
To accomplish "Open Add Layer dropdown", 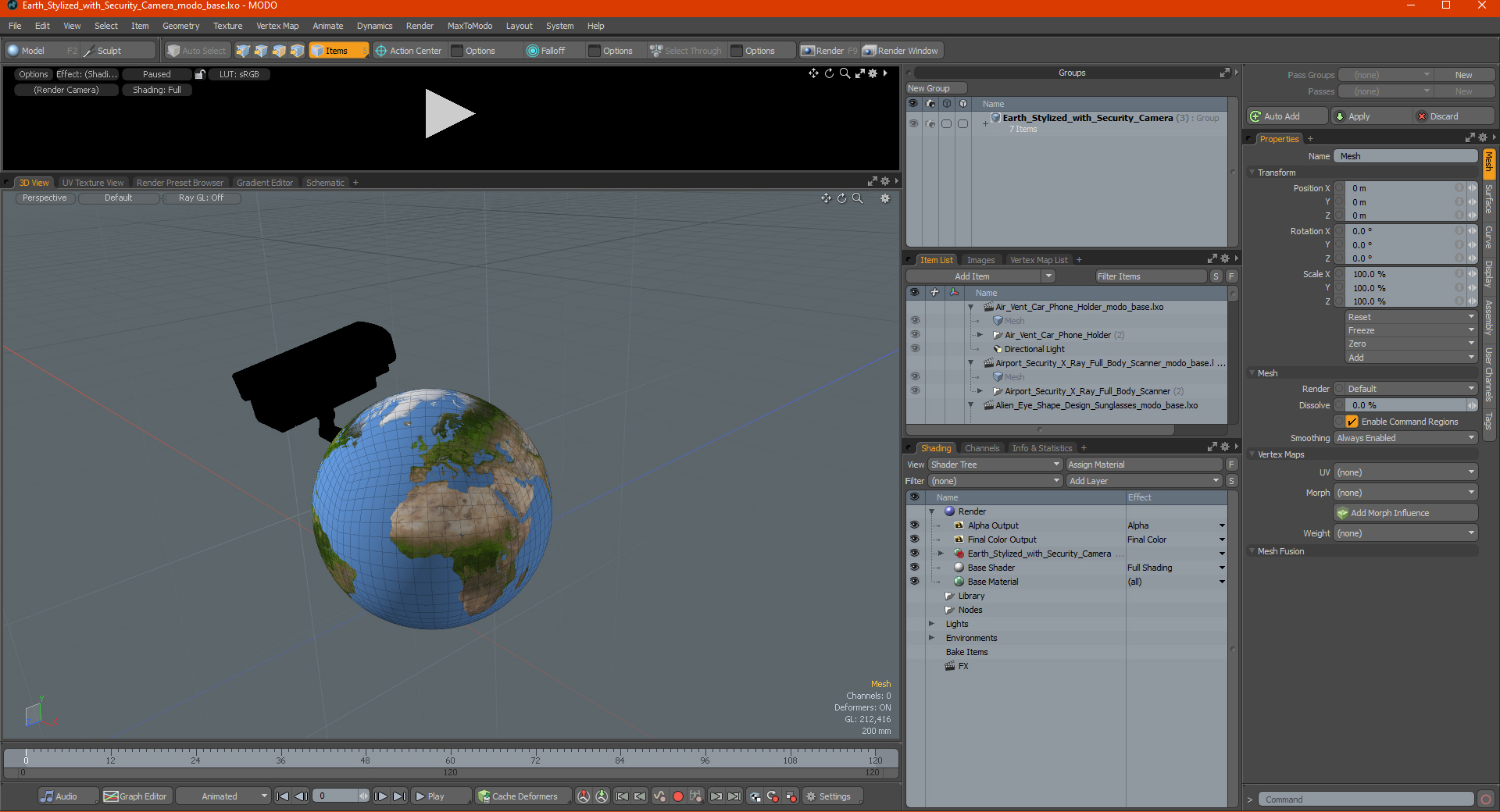I will (x=1144, y=481).
